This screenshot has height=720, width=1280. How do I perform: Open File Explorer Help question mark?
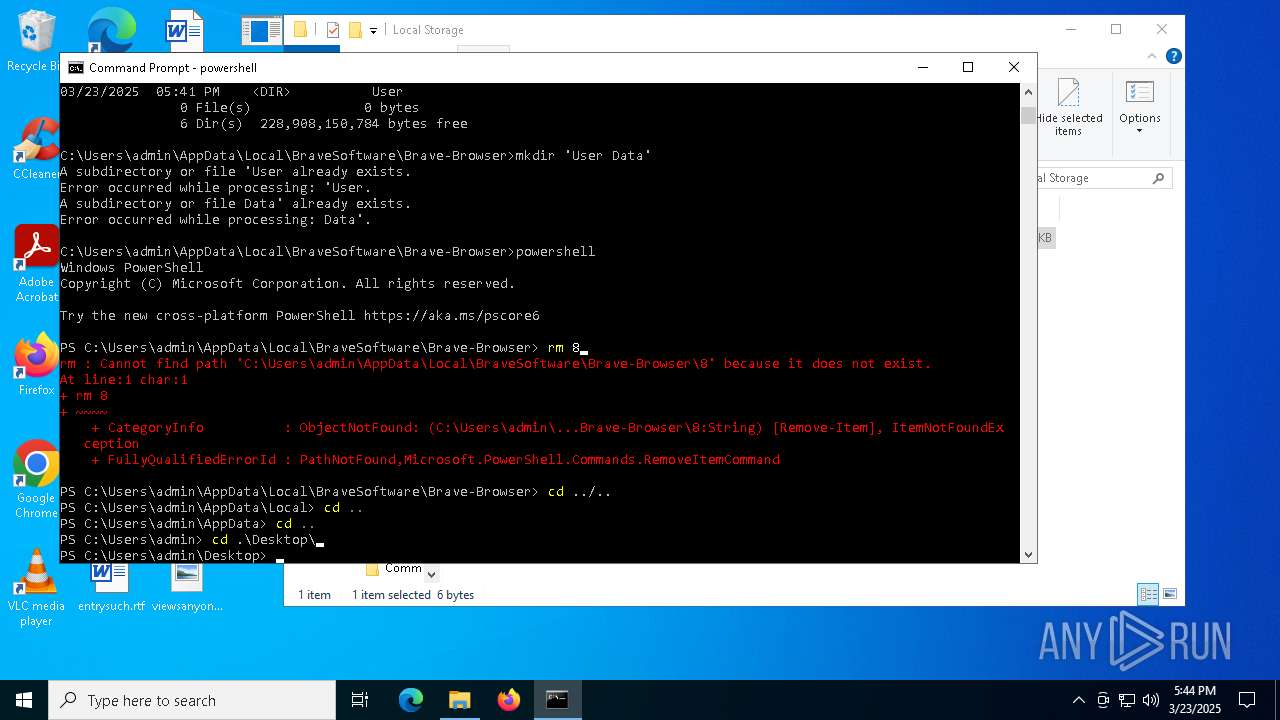click(1174, 56)
